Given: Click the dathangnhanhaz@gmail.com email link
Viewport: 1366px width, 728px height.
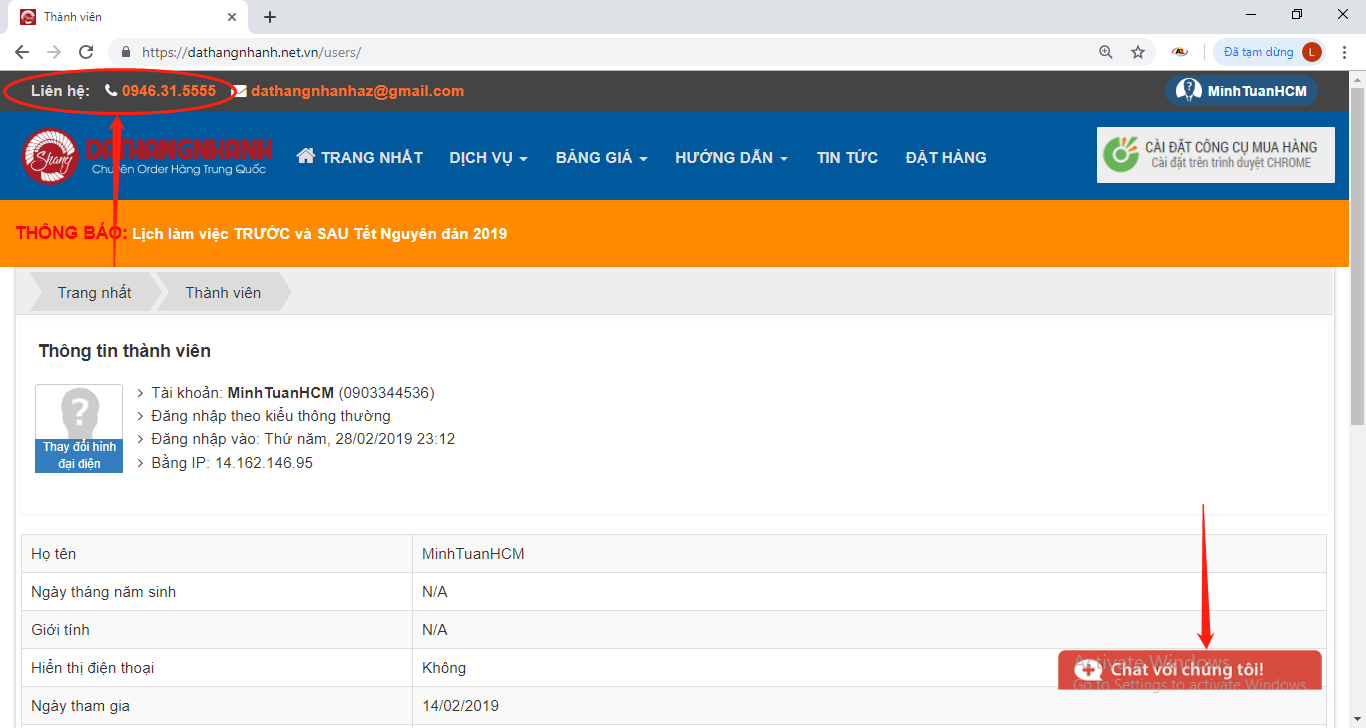Looking at the screenshot, I should coord(357,91).
